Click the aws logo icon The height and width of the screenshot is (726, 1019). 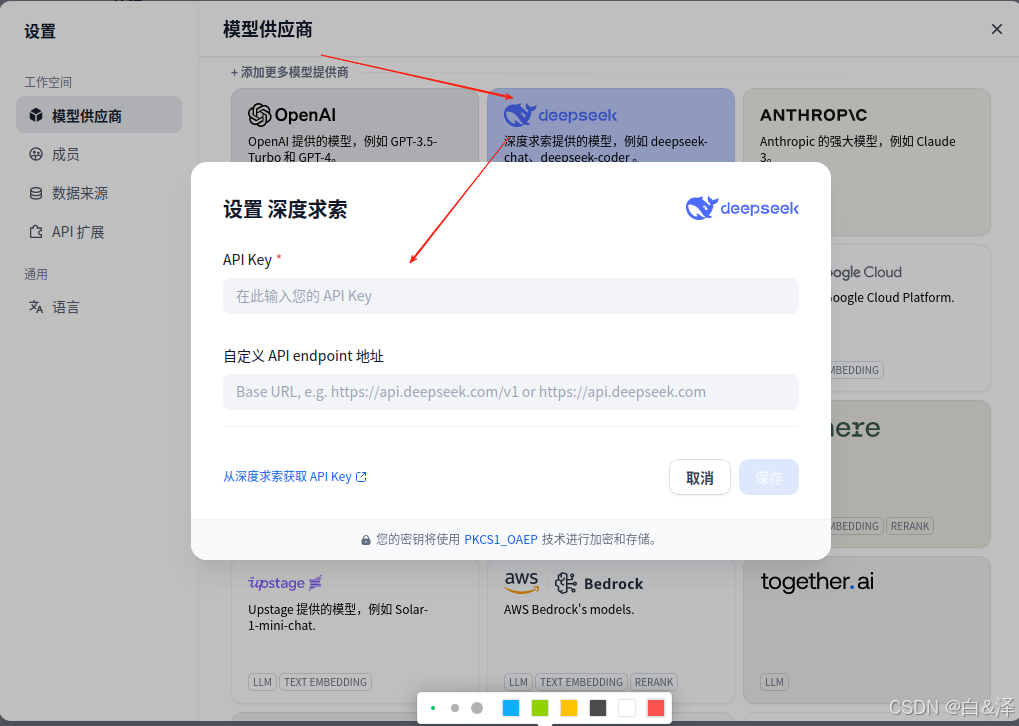(x=521, y=583)
